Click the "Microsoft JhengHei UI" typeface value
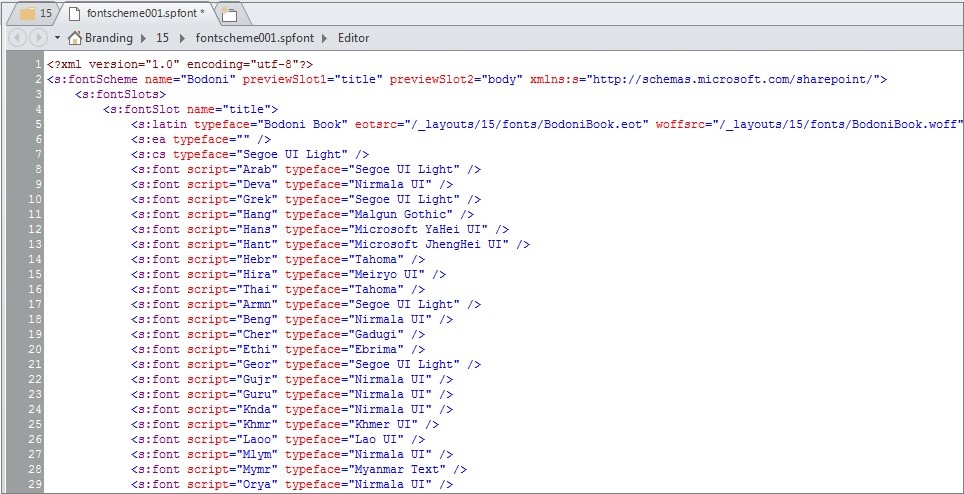The width and height of the screenshot is (964, 494). (429, 244)
